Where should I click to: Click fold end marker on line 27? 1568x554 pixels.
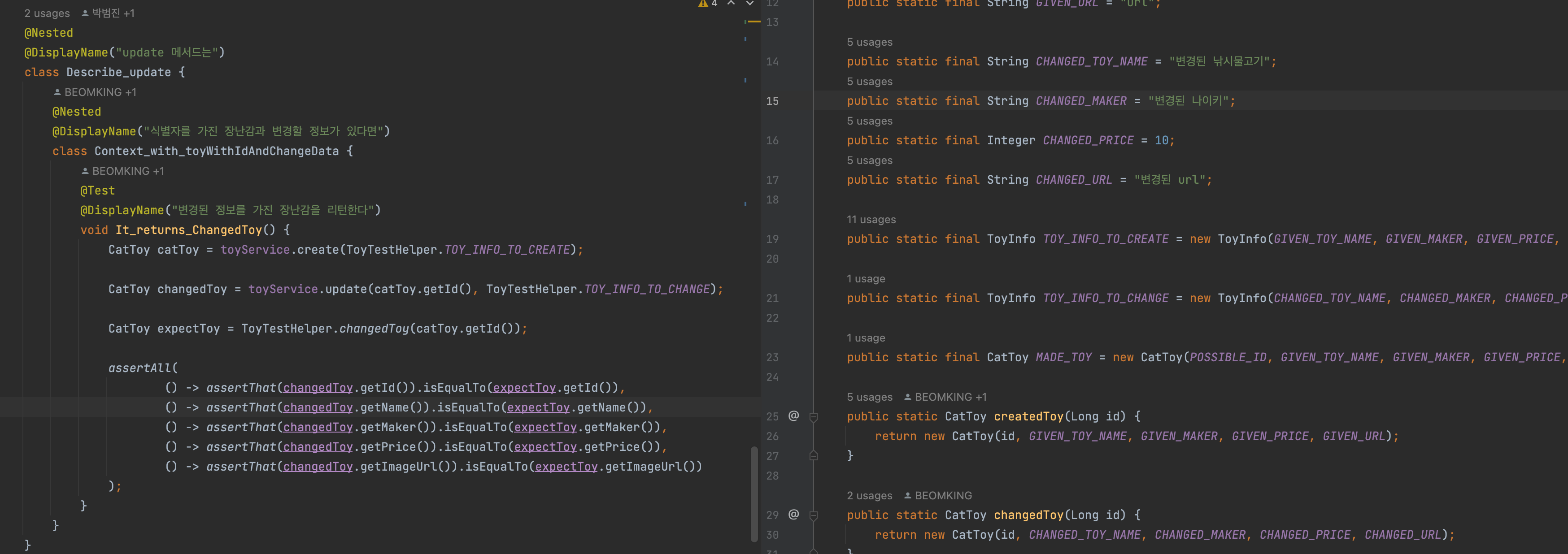(x=813, y=455)
